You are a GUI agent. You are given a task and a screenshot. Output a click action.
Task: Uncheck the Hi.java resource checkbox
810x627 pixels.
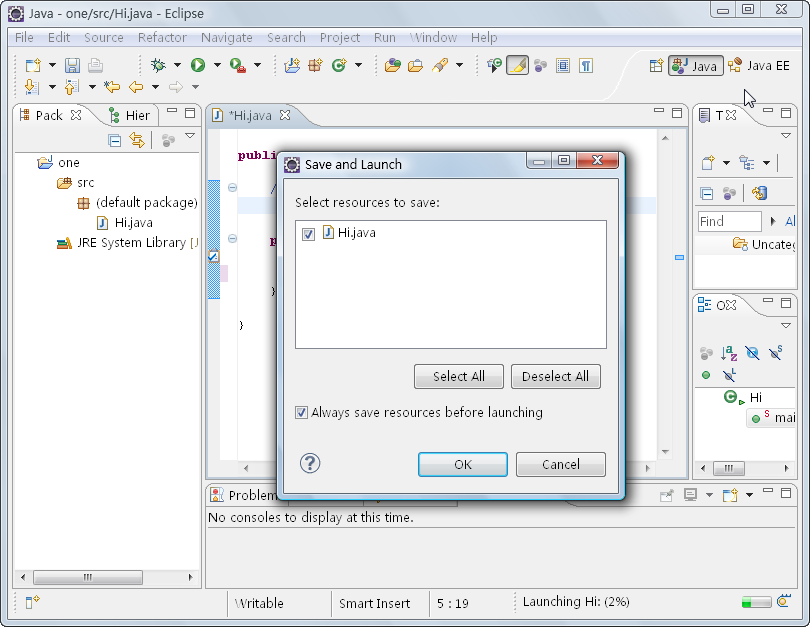pyautogui.click(x=308, y=234)
